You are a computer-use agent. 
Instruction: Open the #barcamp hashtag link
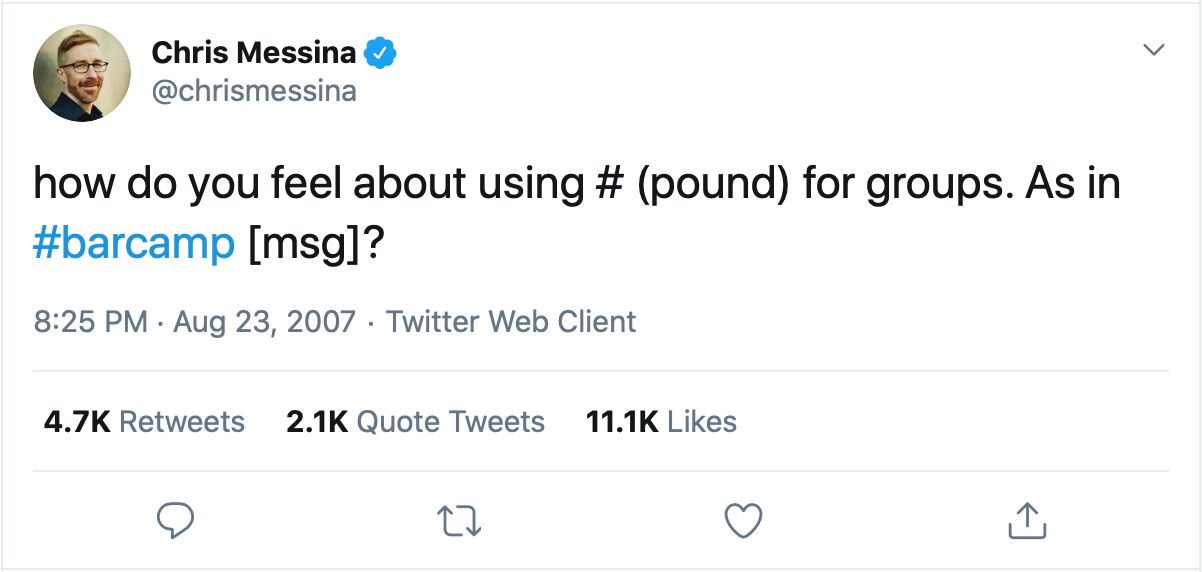point(134,244)
